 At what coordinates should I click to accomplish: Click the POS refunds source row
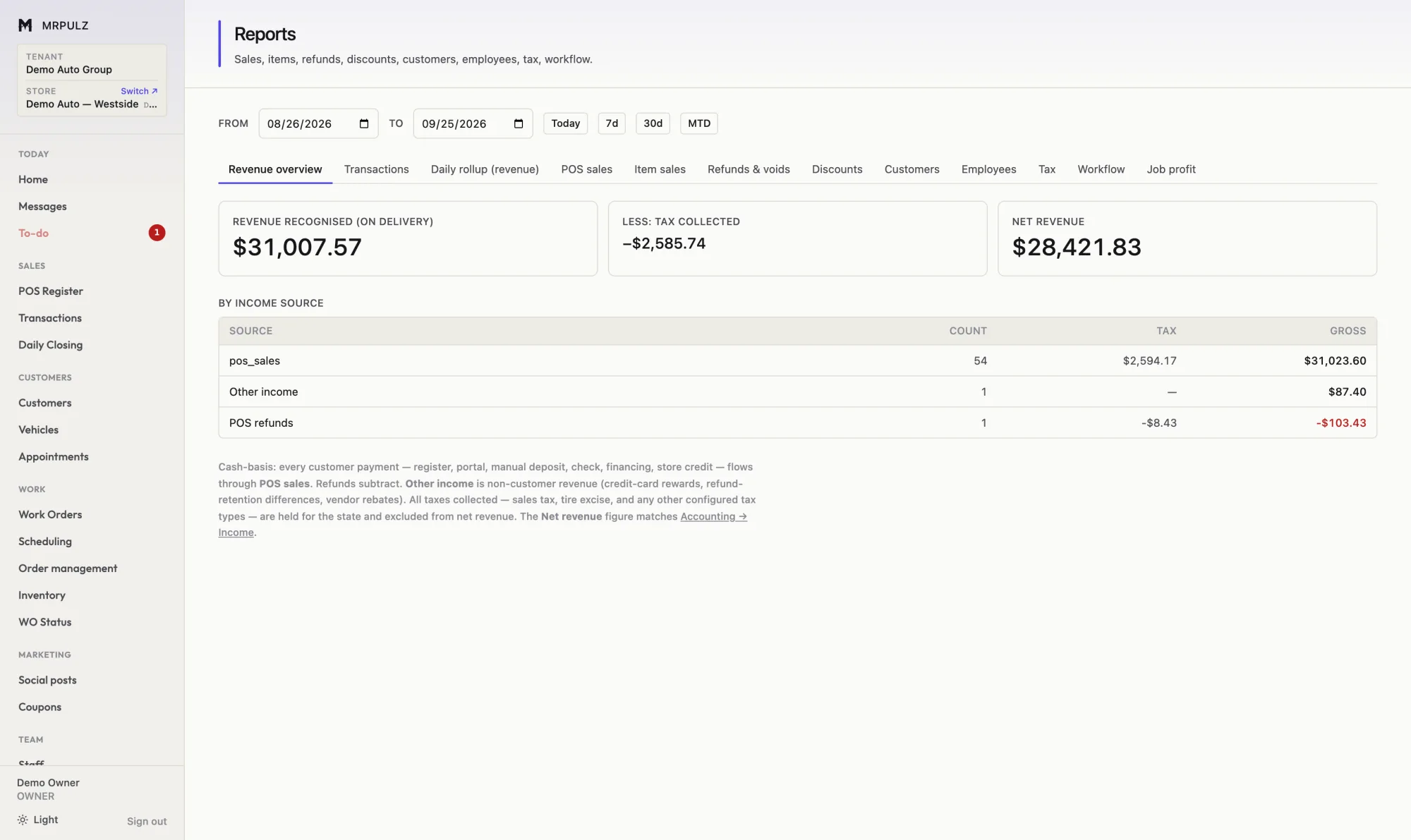797,422
